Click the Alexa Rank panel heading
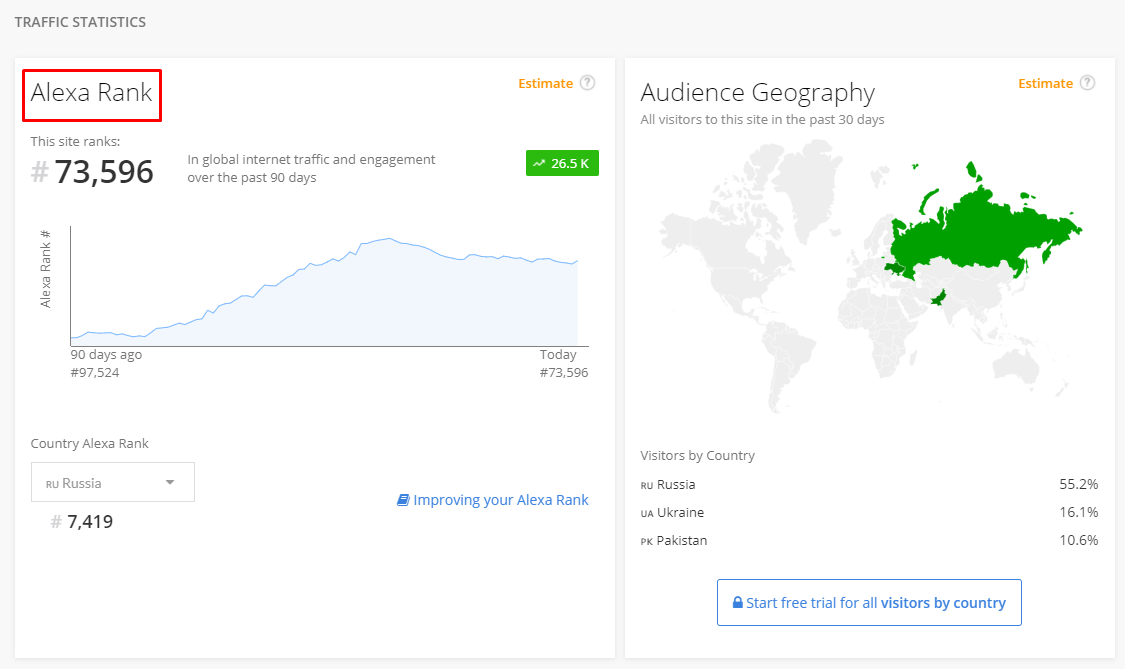 (x=92, y=93)
